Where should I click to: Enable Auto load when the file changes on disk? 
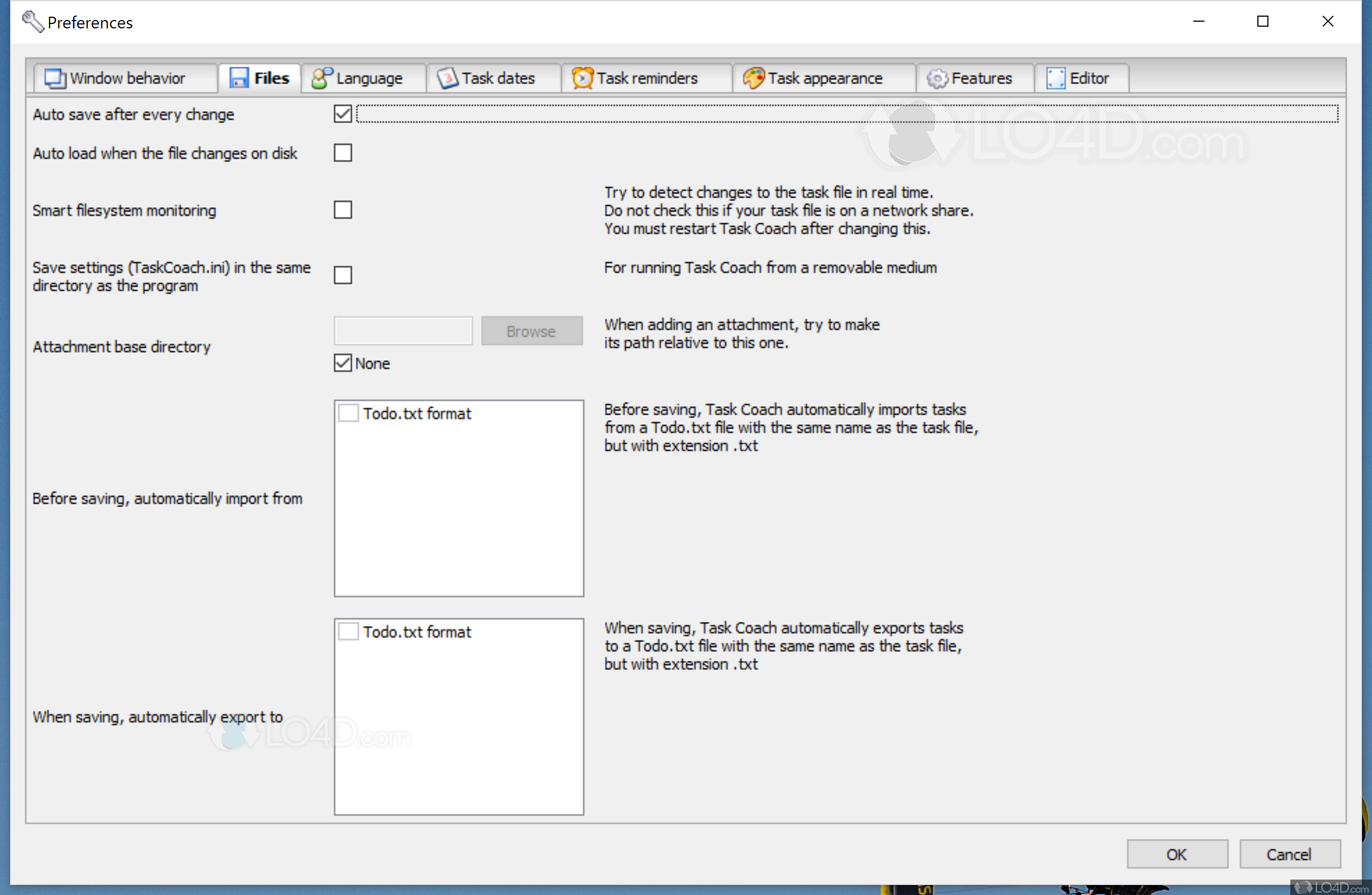coord(342,153)
